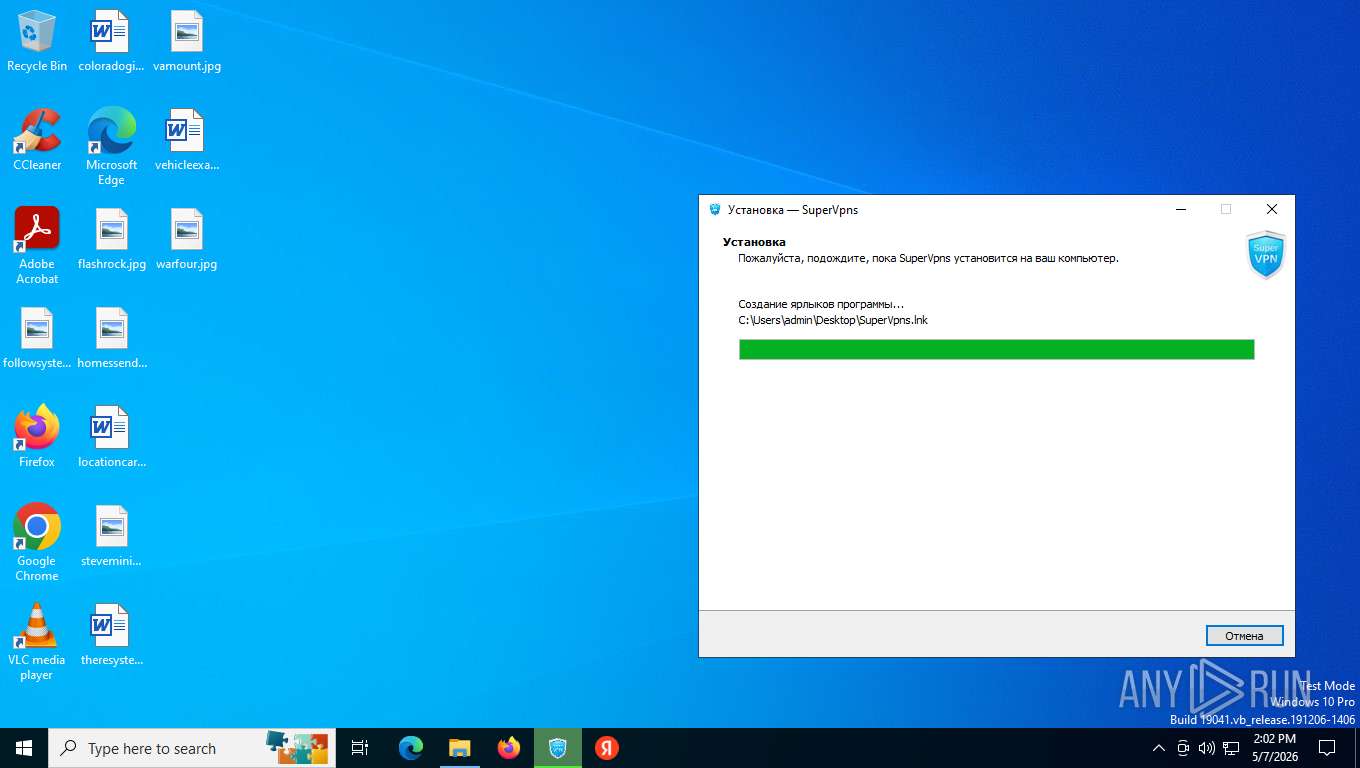The image size is (1360, 768).
Task: Click the SuperVpns.lnk file path text
Action: [x=833, y=320]
